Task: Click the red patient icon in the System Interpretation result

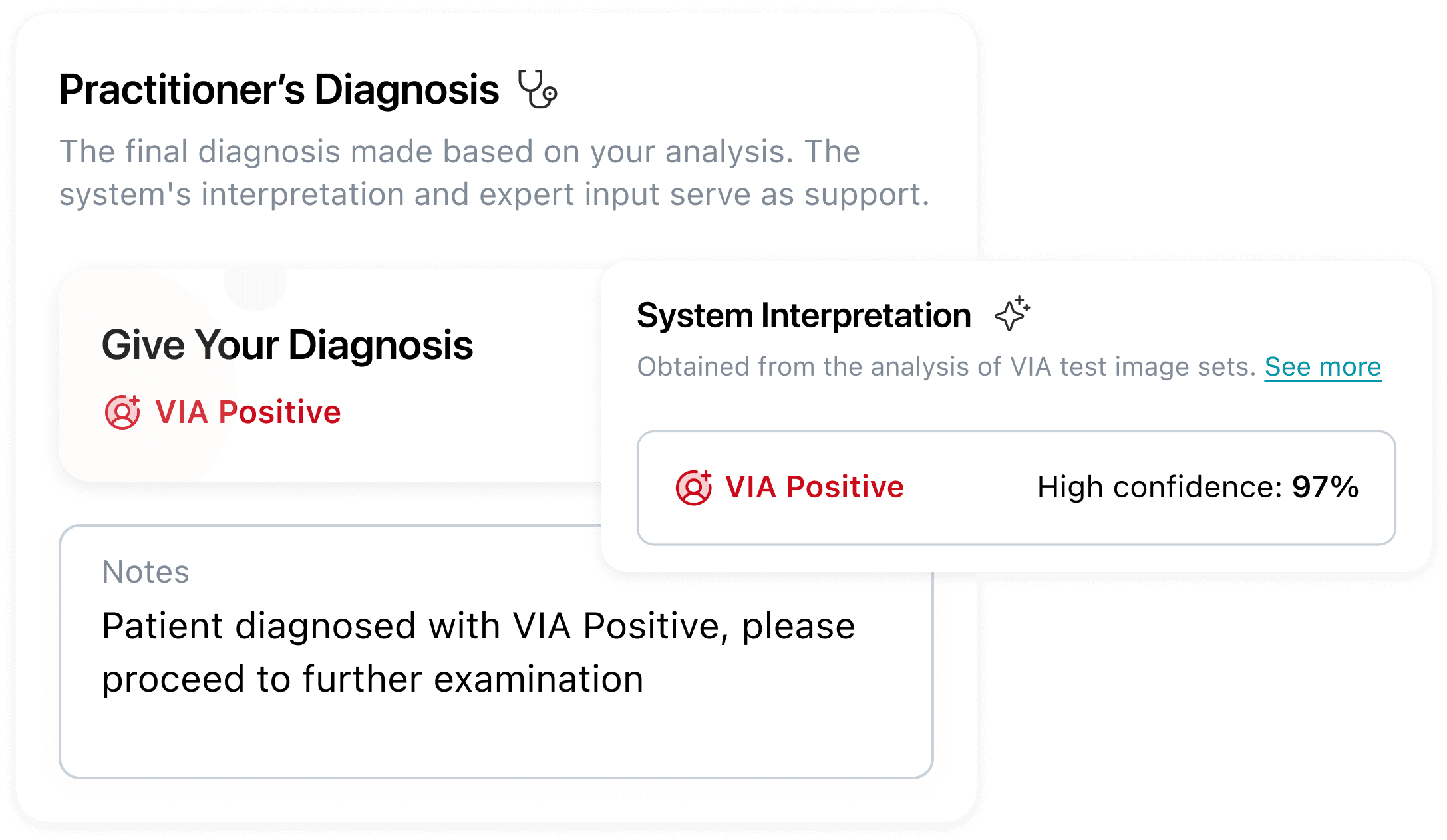Action: tap(693, 488)
